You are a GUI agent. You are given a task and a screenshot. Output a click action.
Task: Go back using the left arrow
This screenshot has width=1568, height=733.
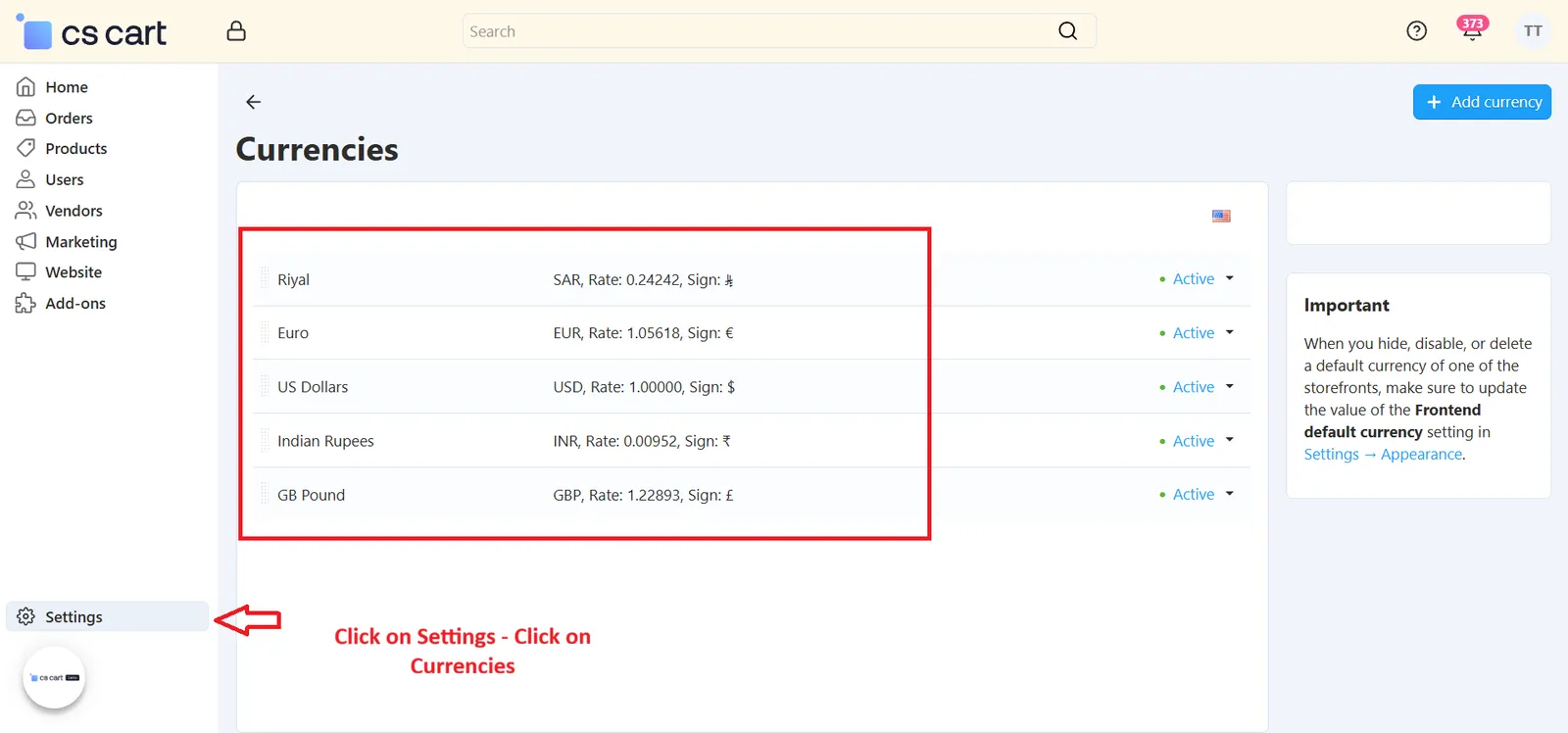[x=253, y=102]
